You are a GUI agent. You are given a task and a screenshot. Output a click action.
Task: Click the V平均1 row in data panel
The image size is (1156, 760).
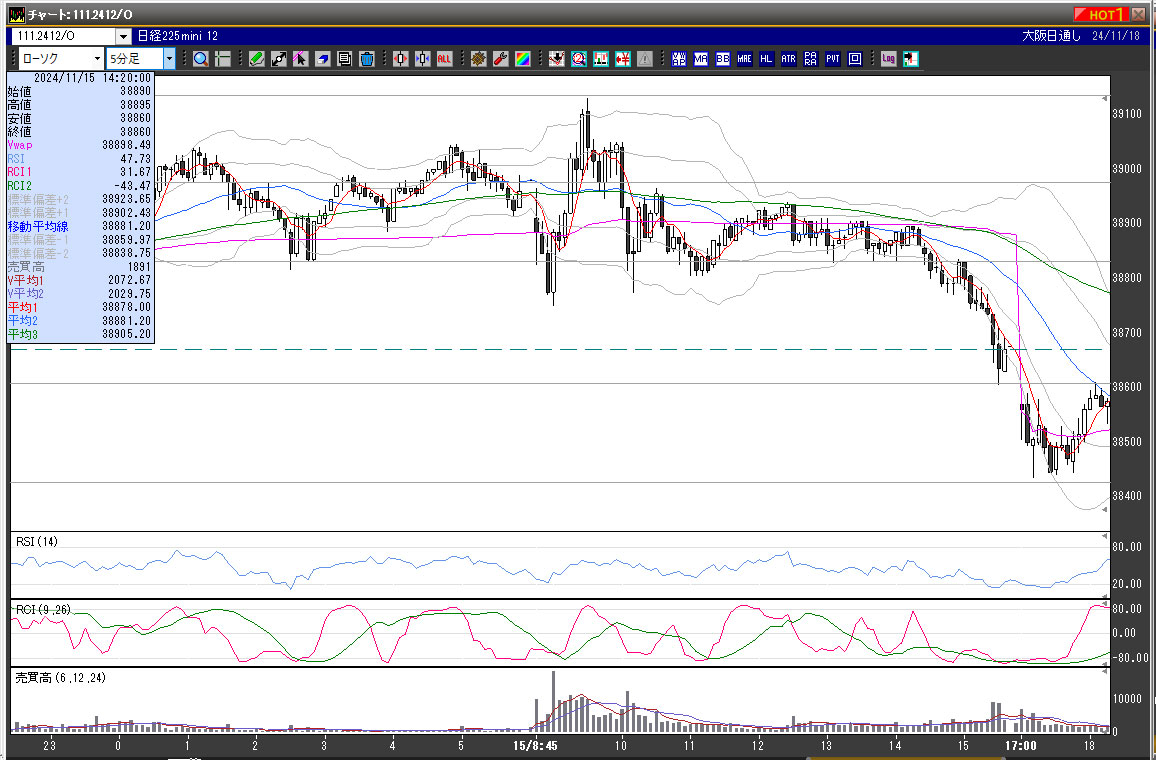click(x=80, y=280)
